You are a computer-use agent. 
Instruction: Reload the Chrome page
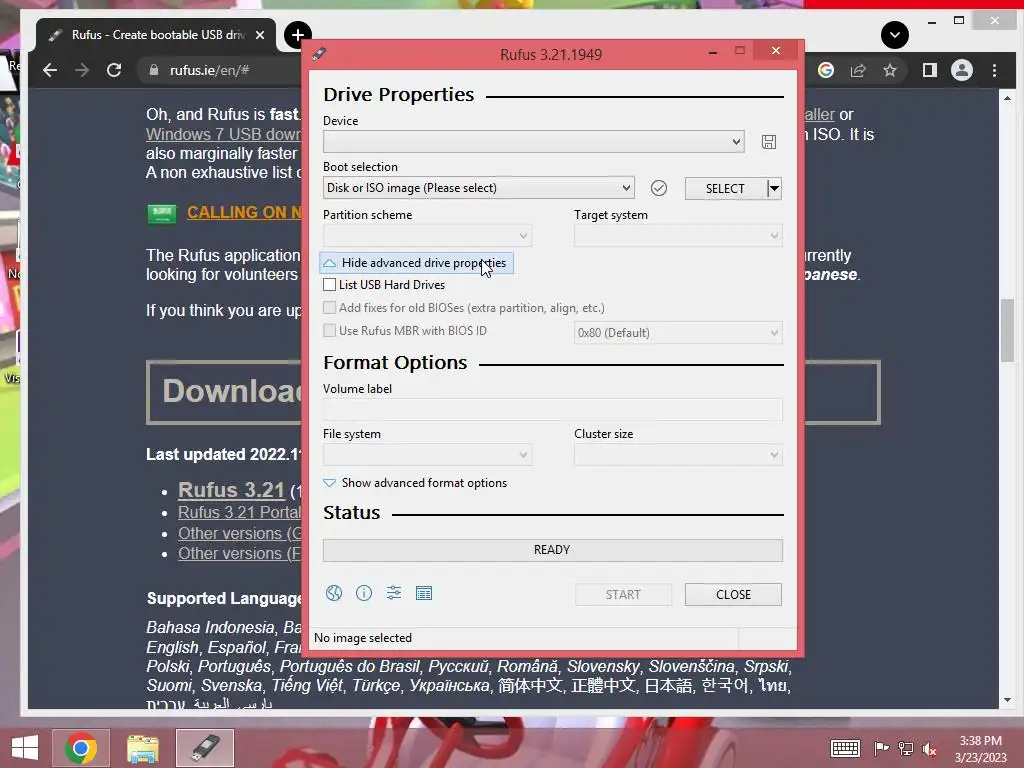click(x=114, y=70)
